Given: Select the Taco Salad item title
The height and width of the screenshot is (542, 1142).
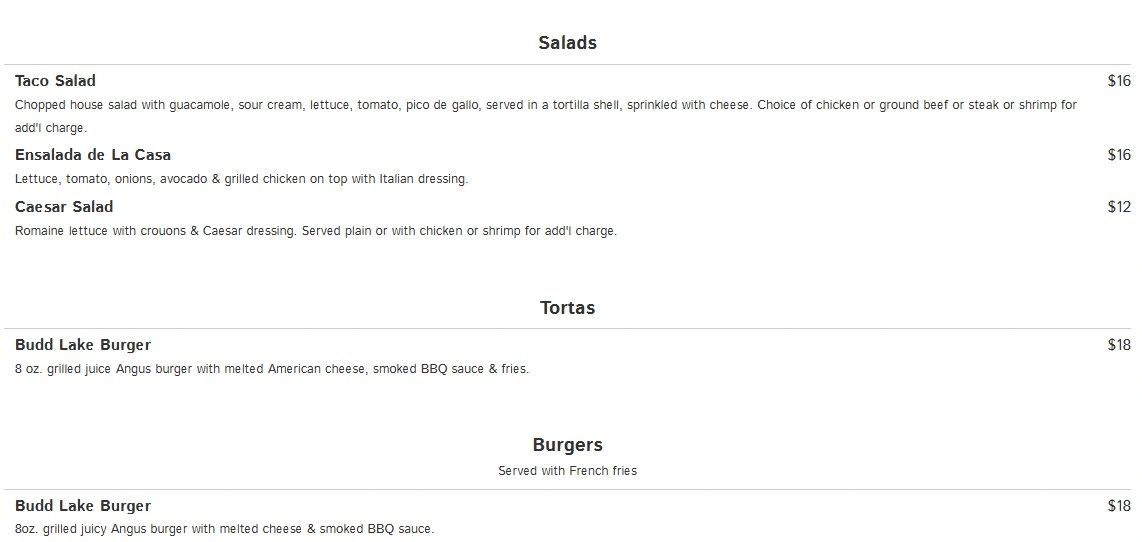Looking at the screenshot, I should [55, 81].
